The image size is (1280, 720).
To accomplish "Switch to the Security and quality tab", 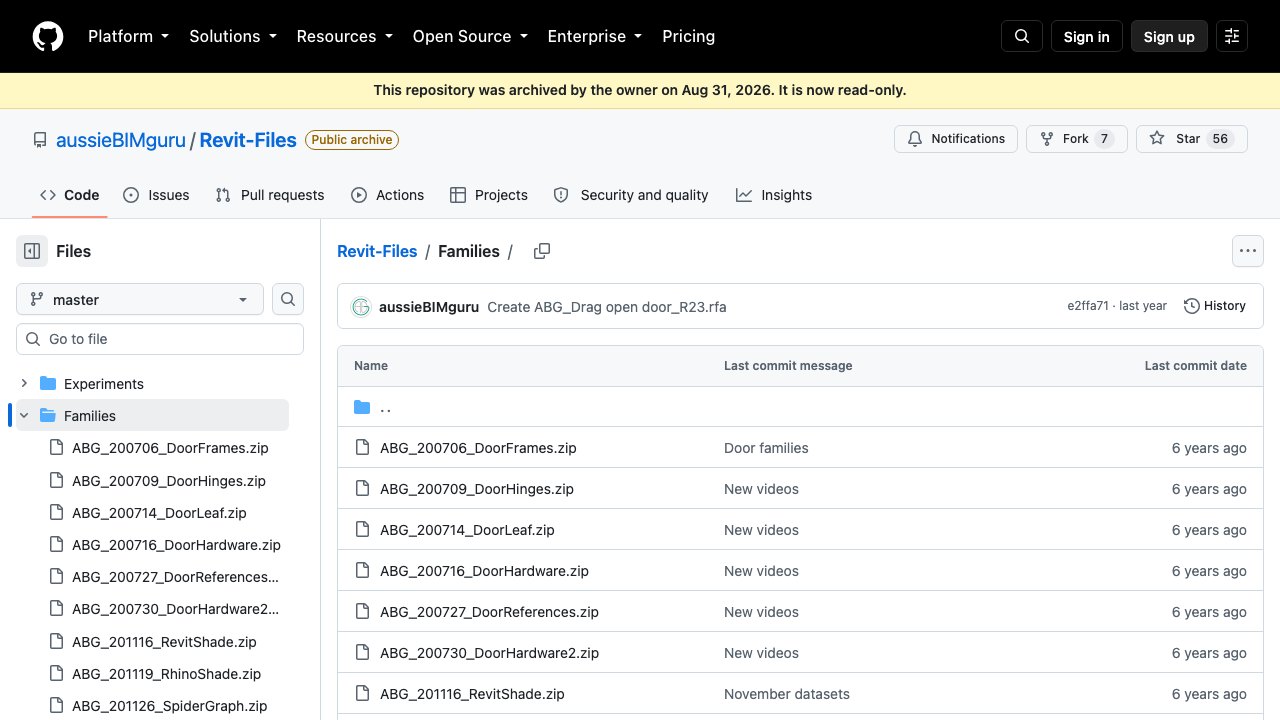I will click(631, 195).
